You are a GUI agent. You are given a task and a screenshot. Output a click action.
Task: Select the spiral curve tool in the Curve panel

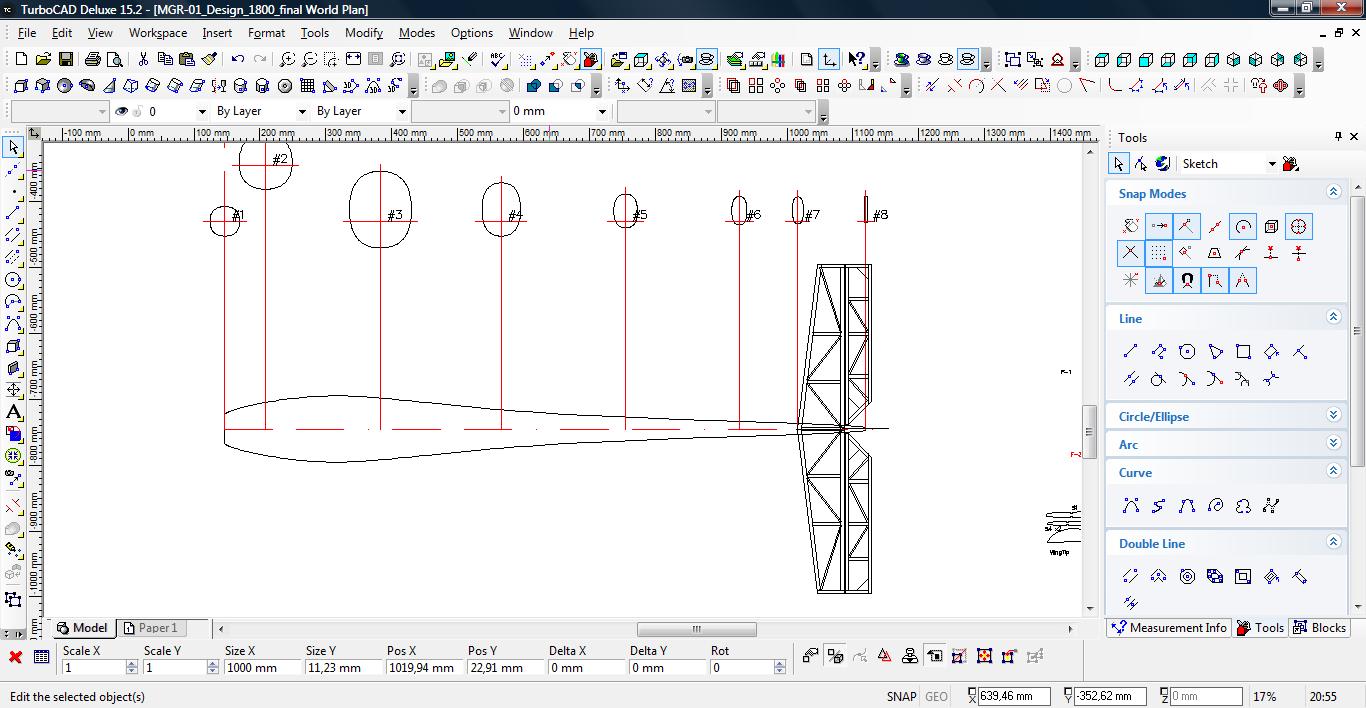coord(1215,506)
